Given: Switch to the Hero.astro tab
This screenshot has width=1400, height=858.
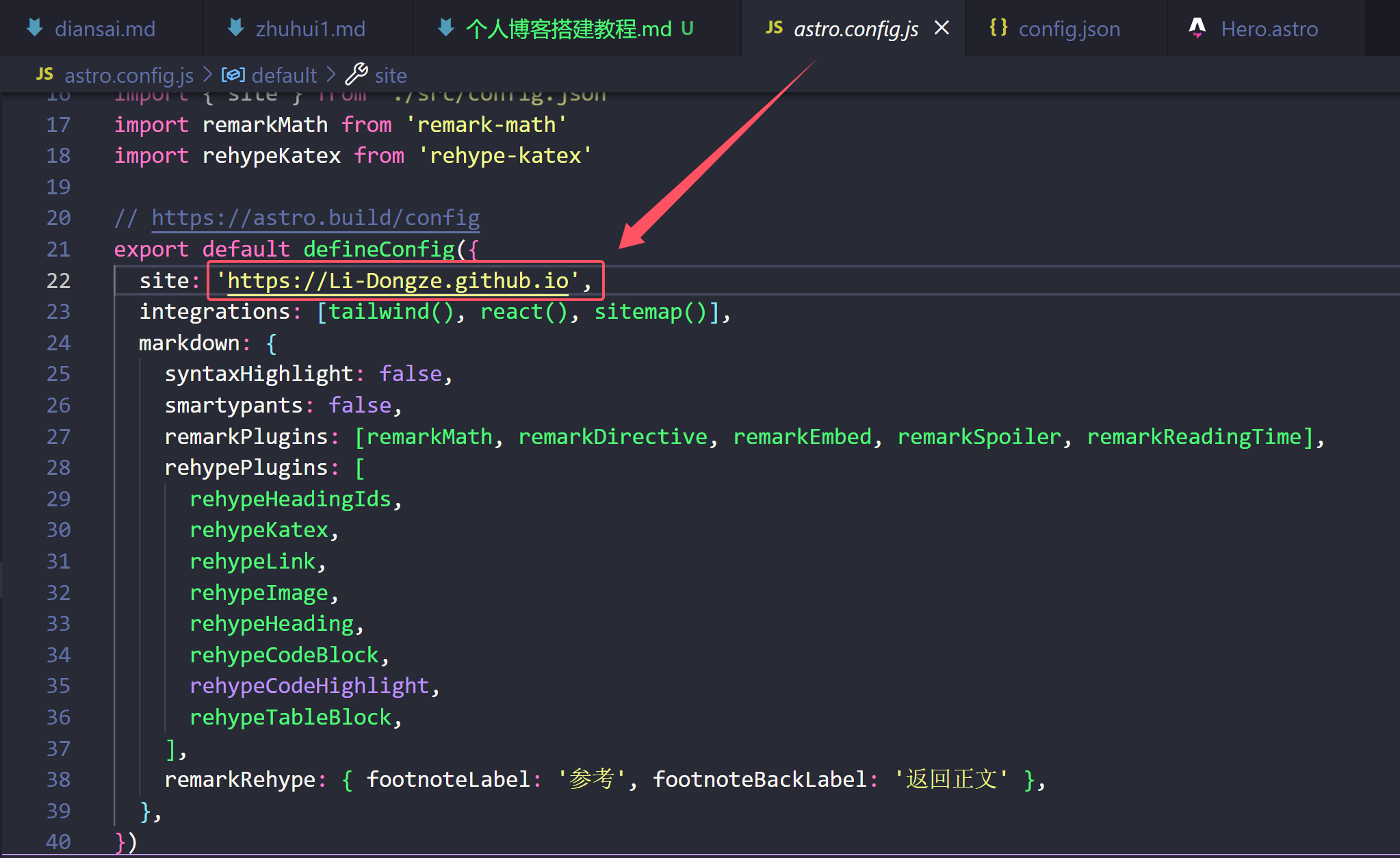Looking at the screenshot, I should tap(1266, 29).
